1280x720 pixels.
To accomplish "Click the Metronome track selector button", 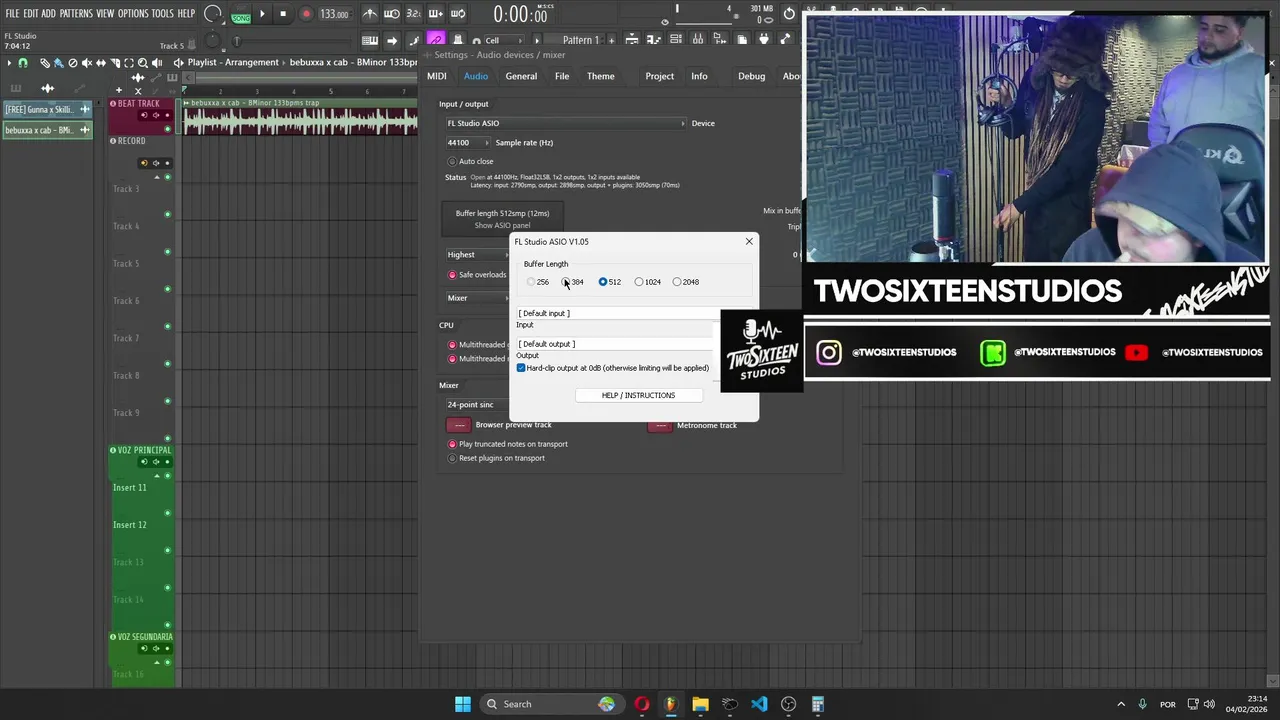I will click(x=660, y=425).
